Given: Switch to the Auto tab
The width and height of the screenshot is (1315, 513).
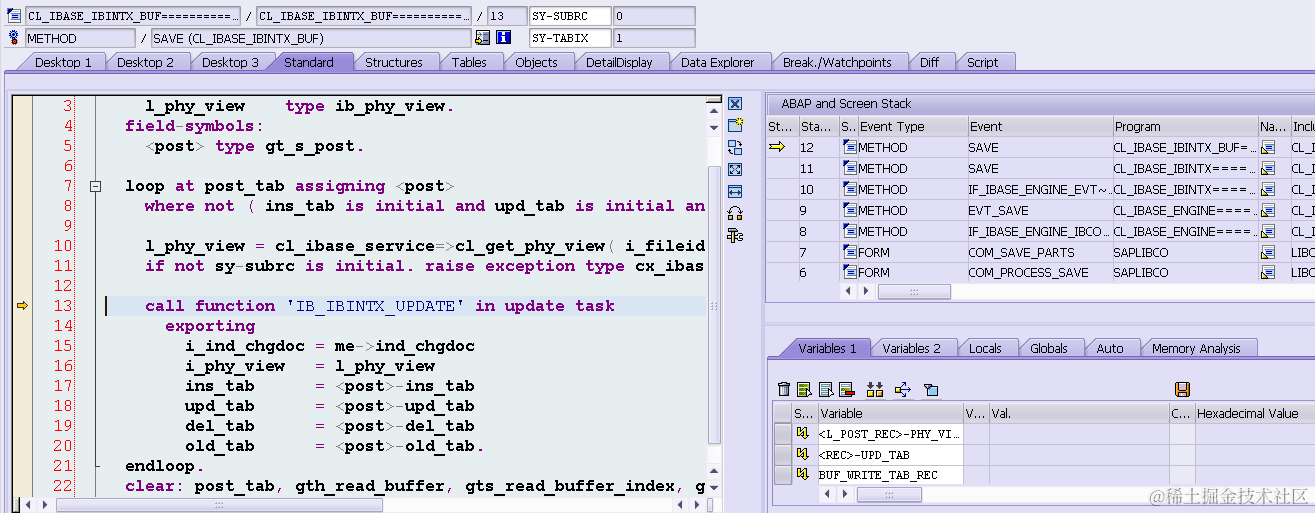Looking at the screenshot, I should point(1109,348).
